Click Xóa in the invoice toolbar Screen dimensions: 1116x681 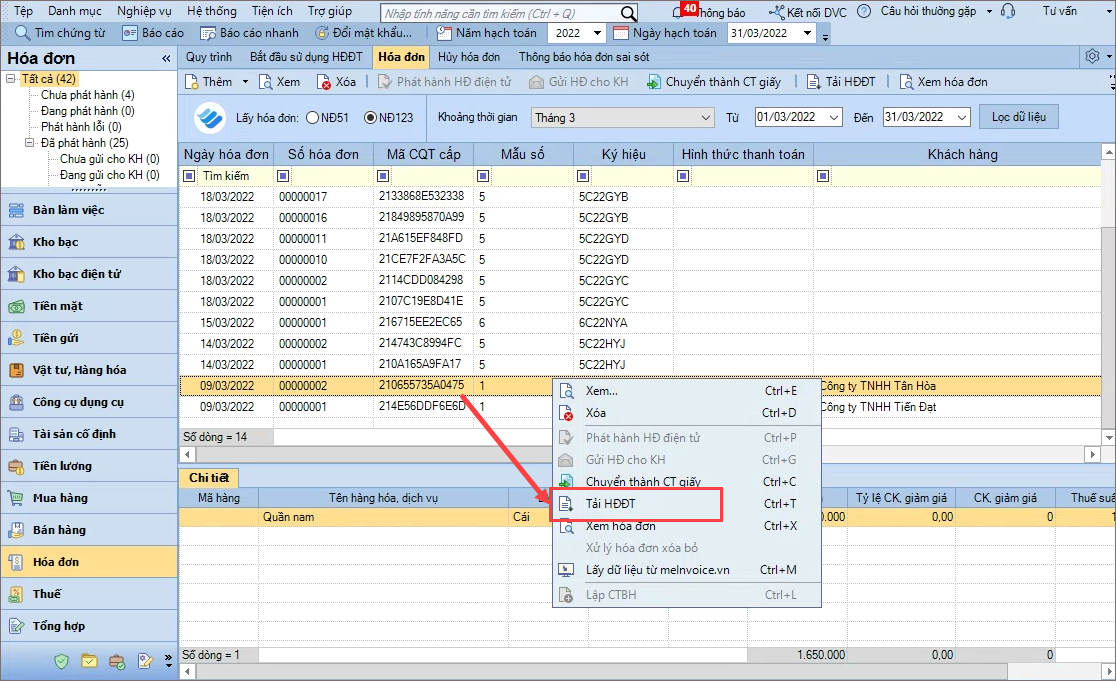(337, 82)
